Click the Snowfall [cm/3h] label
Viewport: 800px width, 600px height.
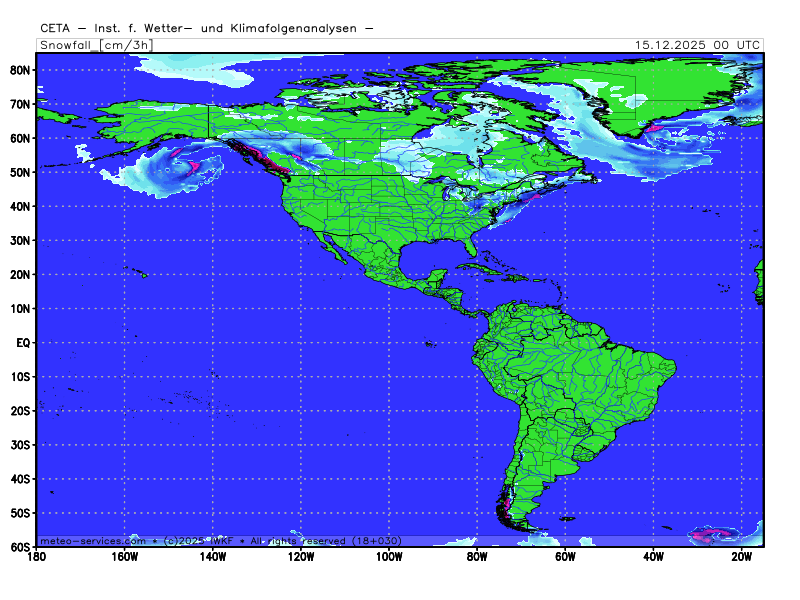[x=96, y=45]
